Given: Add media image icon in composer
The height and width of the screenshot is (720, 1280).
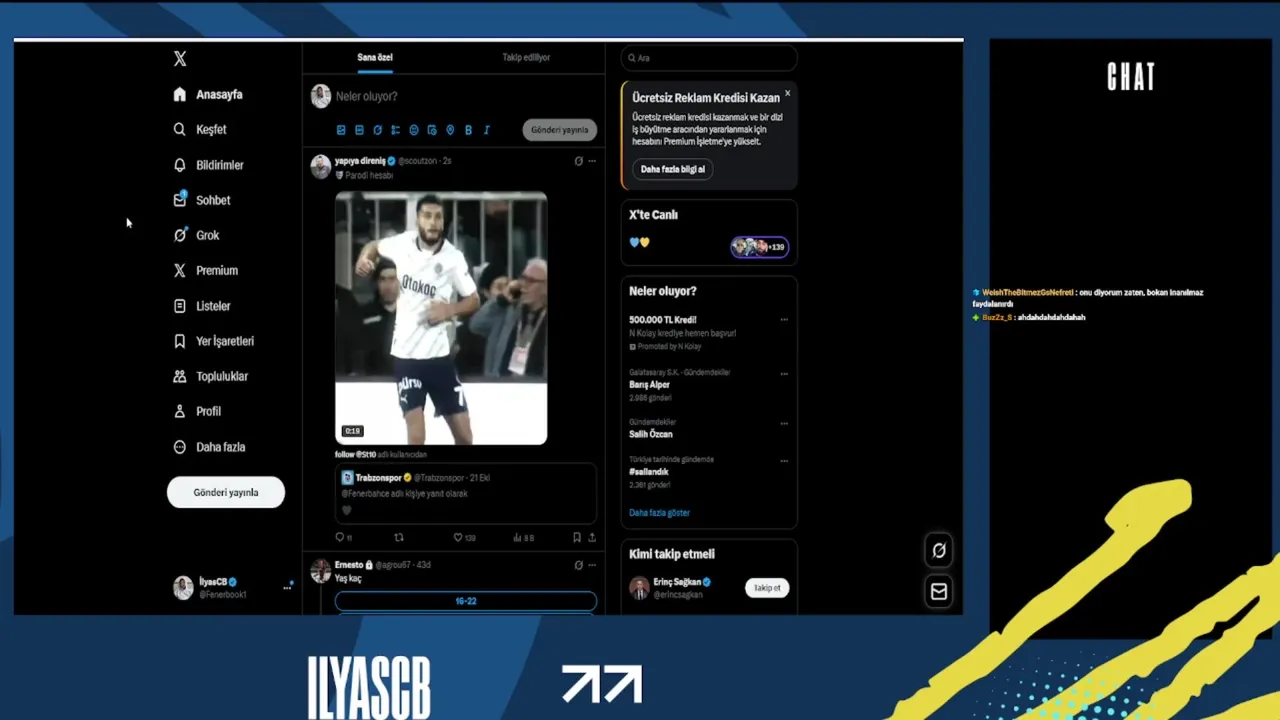Looking at the screenshot, I should [341, 130].
